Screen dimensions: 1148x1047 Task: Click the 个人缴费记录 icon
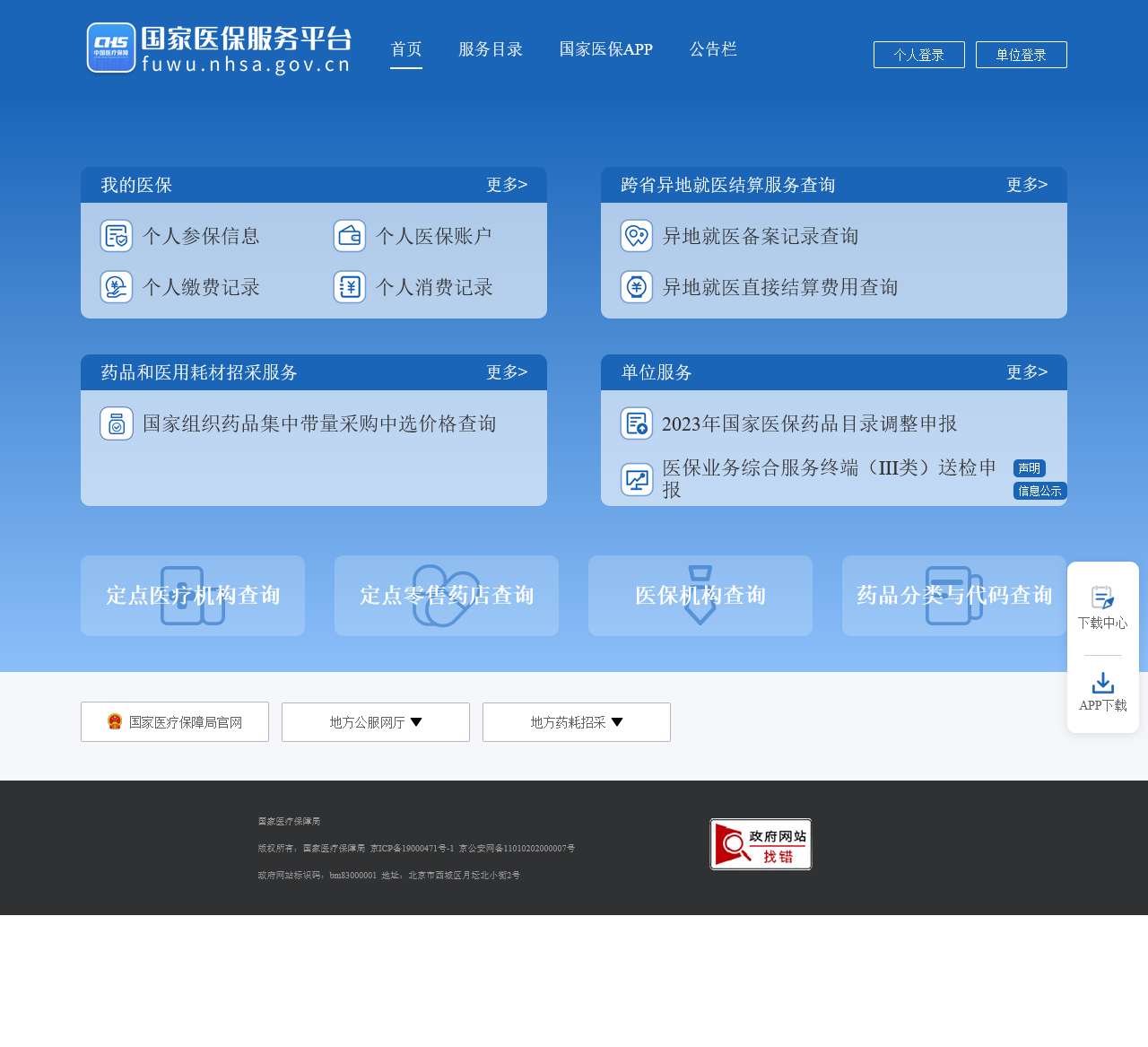117,287
